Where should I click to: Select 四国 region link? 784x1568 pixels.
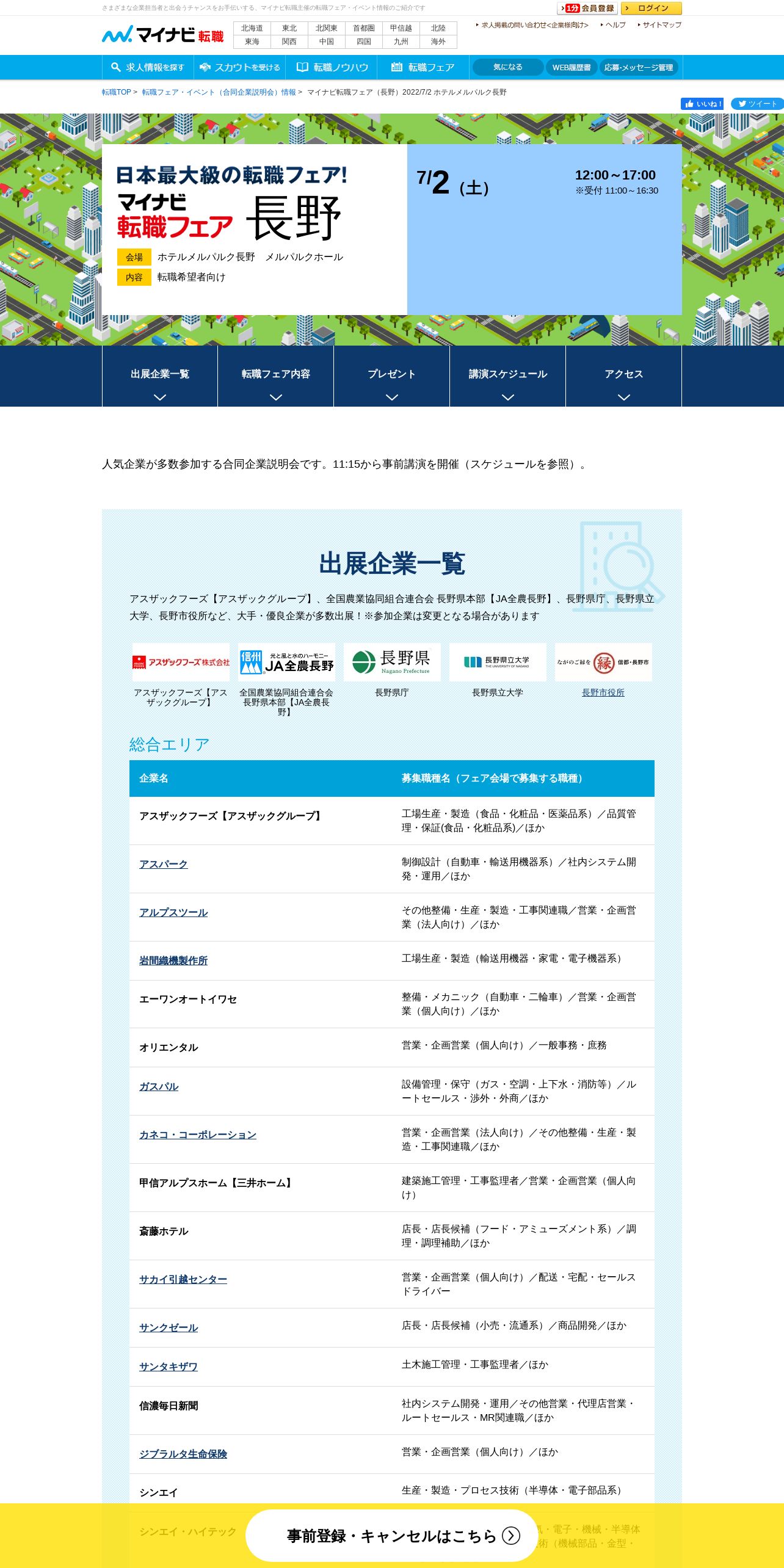(x=364, y=42)
